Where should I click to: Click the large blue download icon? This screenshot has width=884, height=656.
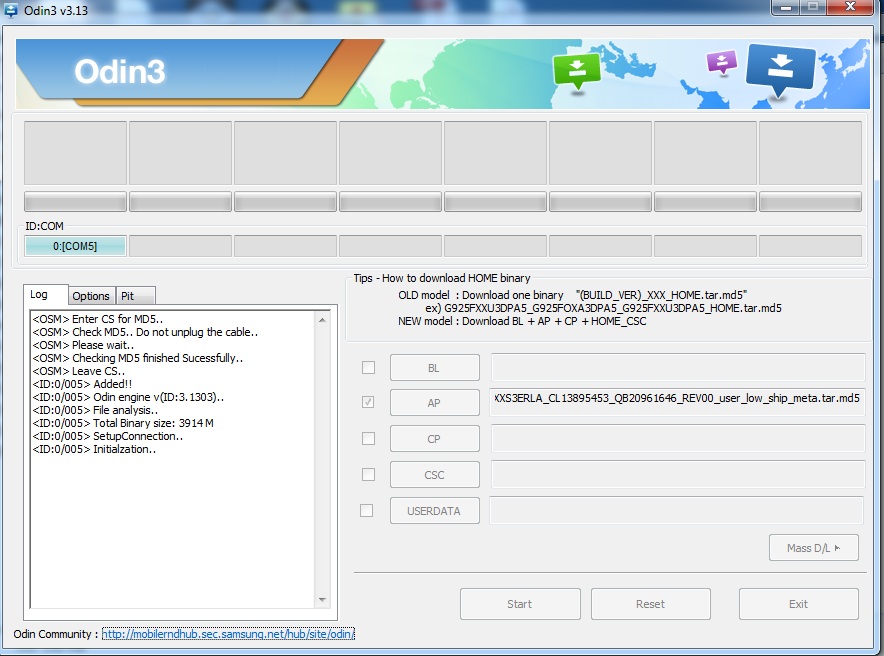(781, 68)
